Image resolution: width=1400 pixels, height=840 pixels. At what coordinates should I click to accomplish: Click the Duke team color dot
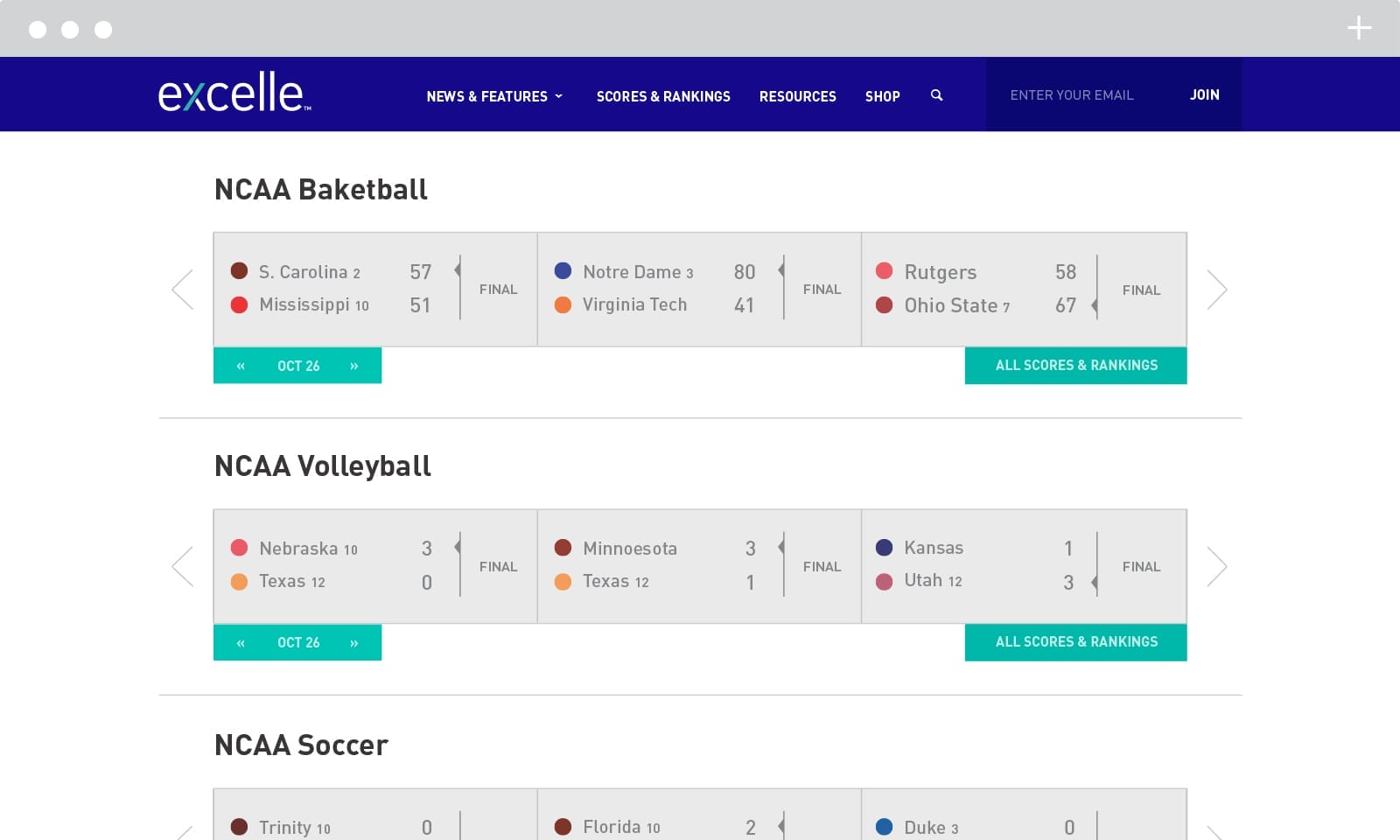(885, 827)
